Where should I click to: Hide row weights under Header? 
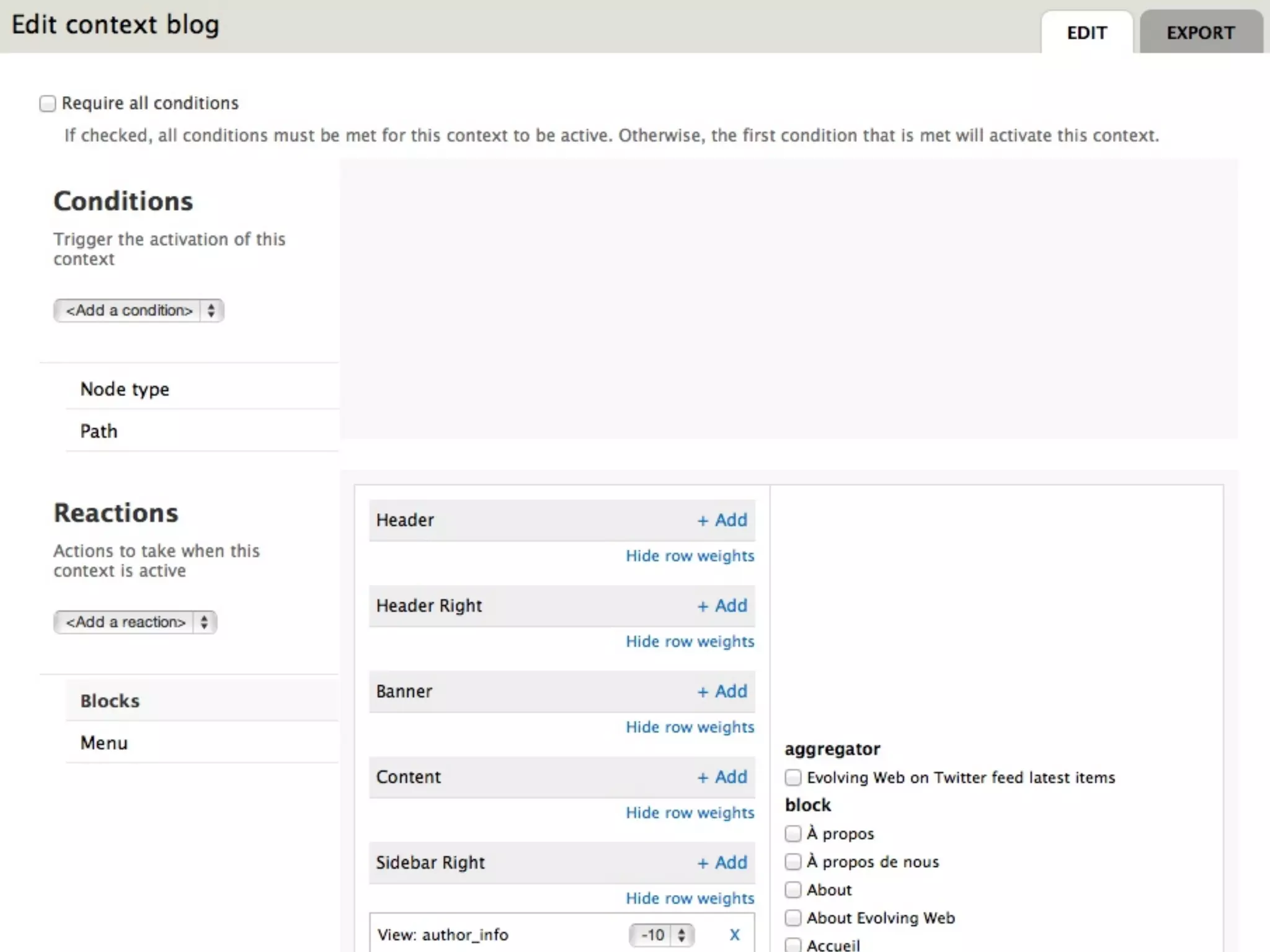point(690,556)
